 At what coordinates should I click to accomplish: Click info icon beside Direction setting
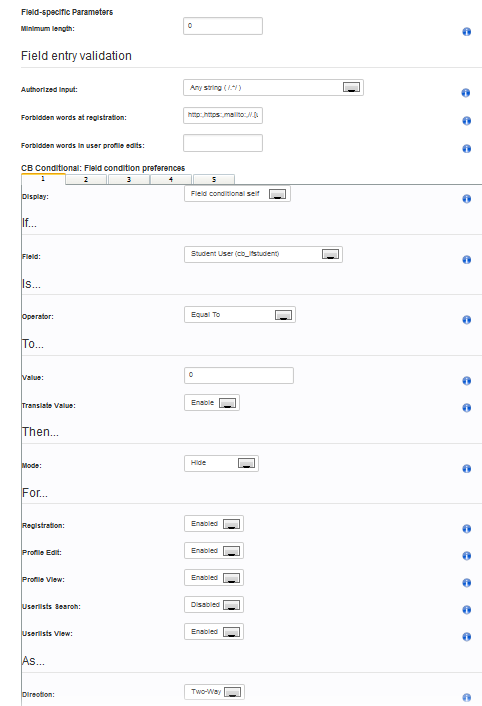[467, 697]
